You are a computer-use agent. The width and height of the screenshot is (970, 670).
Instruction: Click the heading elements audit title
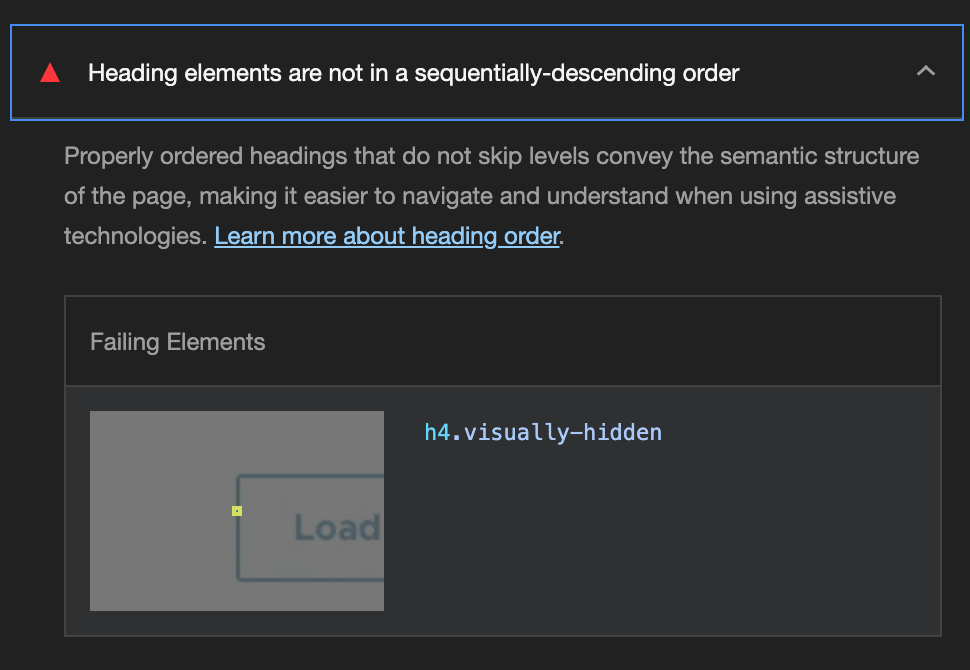(413, 73)
